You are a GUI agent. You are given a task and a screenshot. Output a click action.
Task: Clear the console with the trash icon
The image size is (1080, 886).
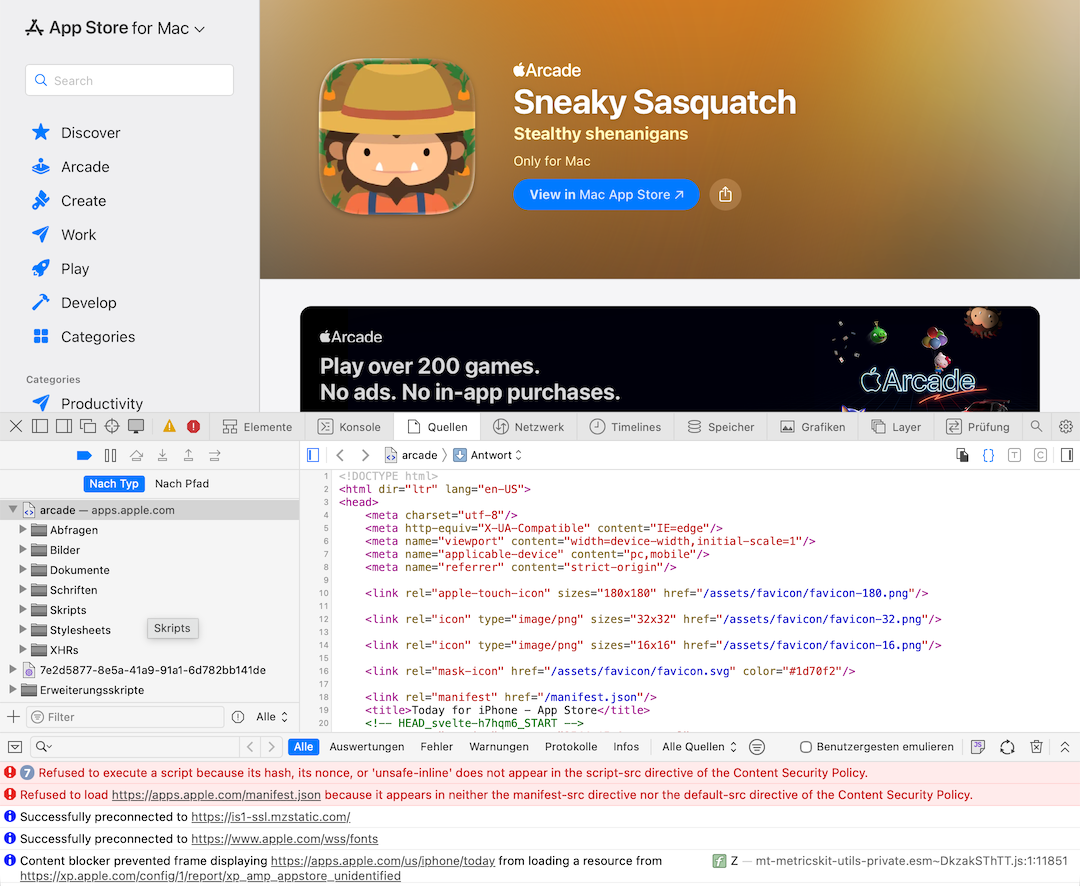pos(1037,747)
